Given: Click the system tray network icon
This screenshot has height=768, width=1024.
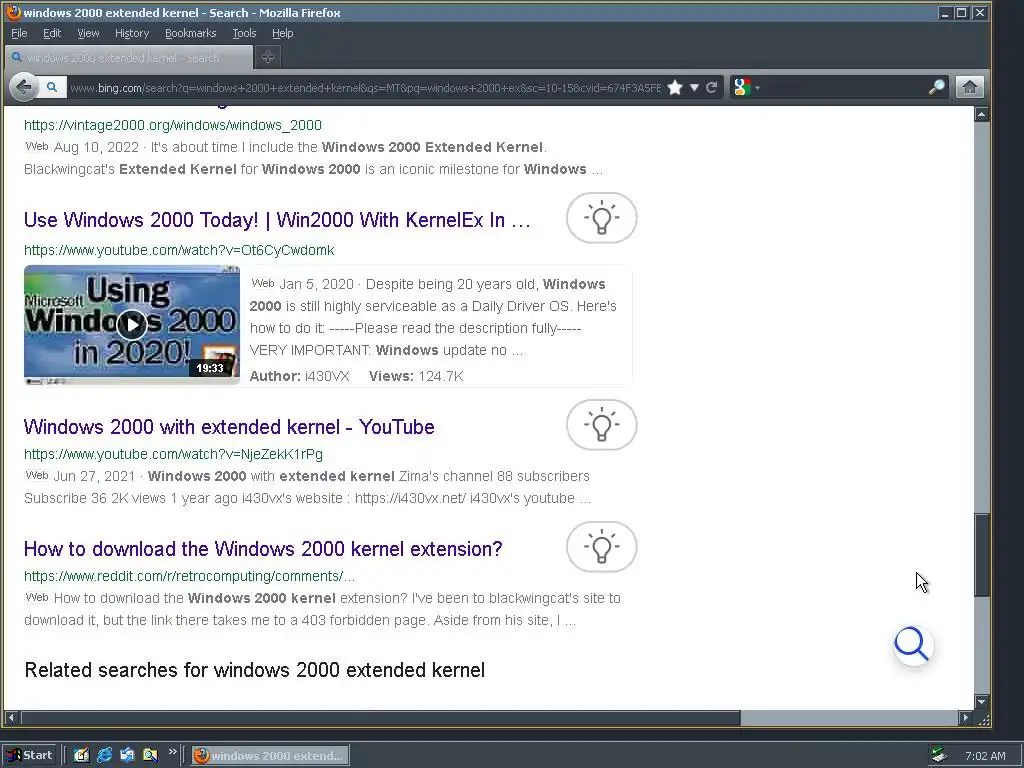Looking at the screenshot, I should tap(939, 756).
